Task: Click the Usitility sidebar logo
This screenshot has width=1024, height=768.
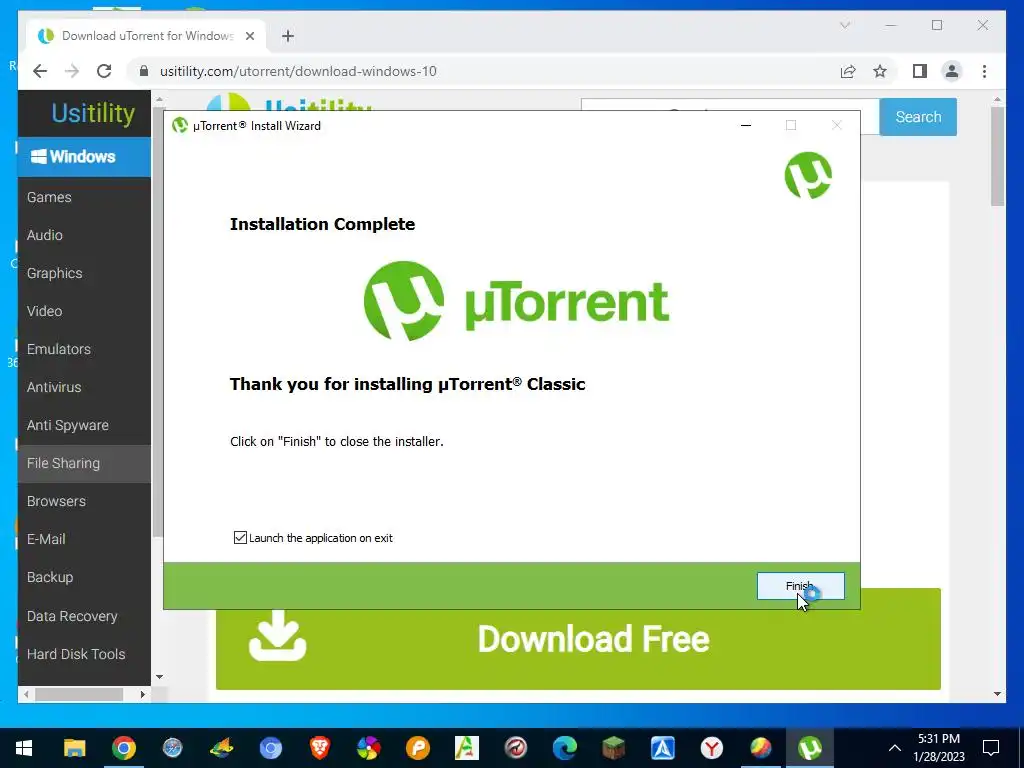Action: tap(93, 113)
